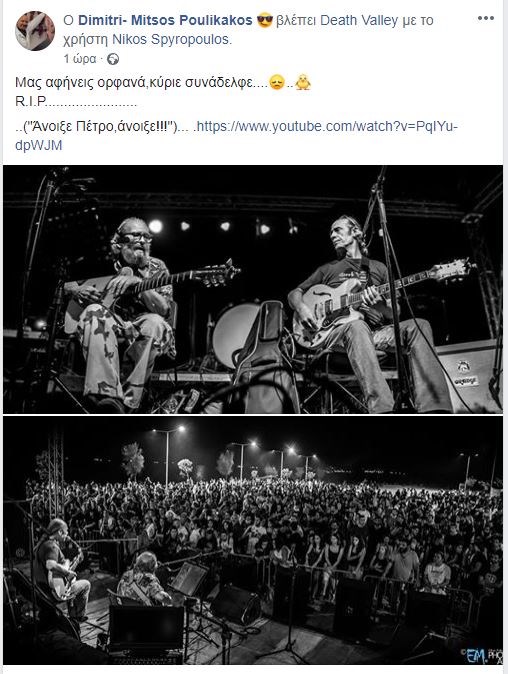Click the sad face emoji in post
This screenshot has width=508, height=674.
[277, 82]
